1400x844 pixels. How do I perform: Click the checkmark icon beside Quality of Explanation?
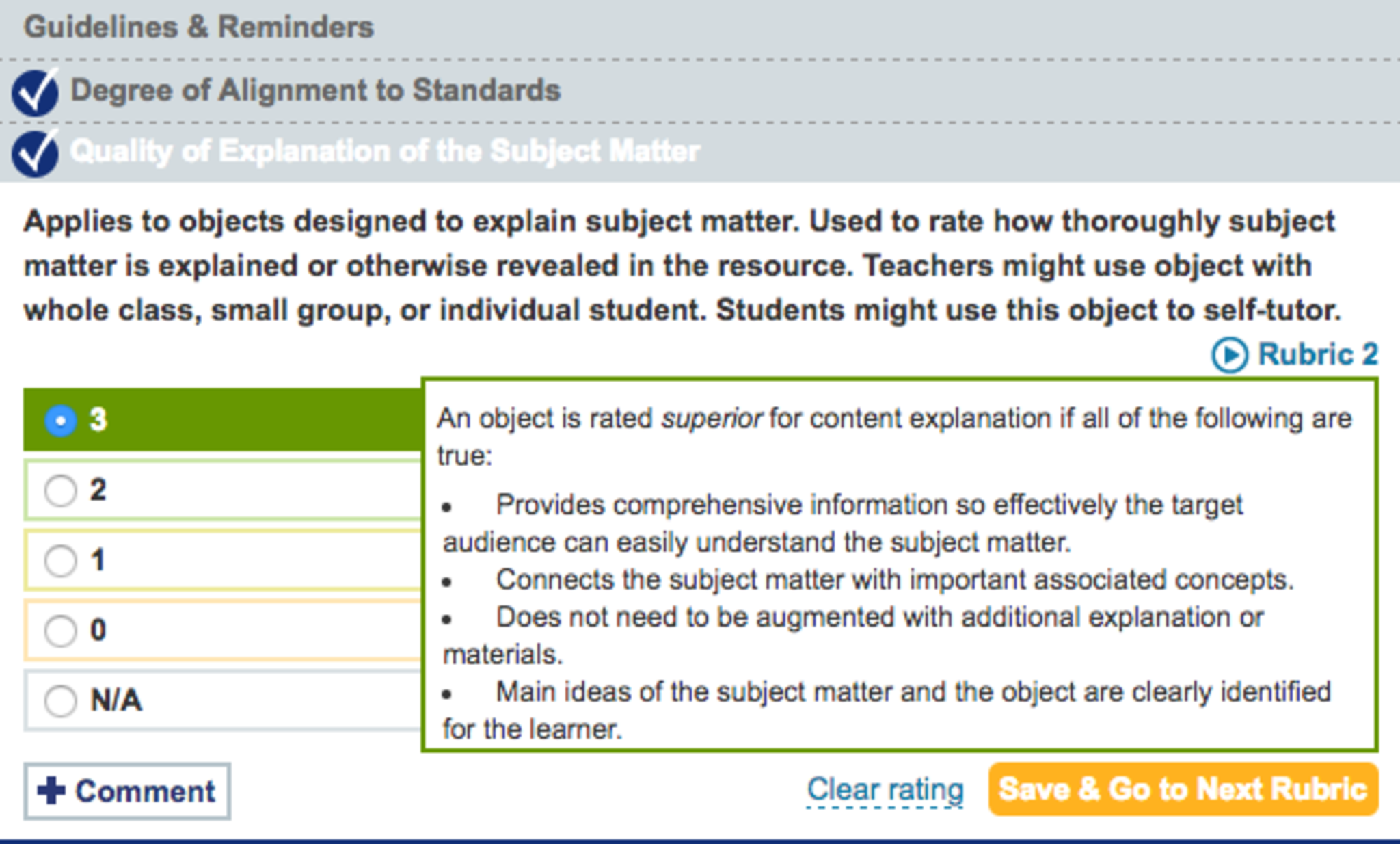35,153
